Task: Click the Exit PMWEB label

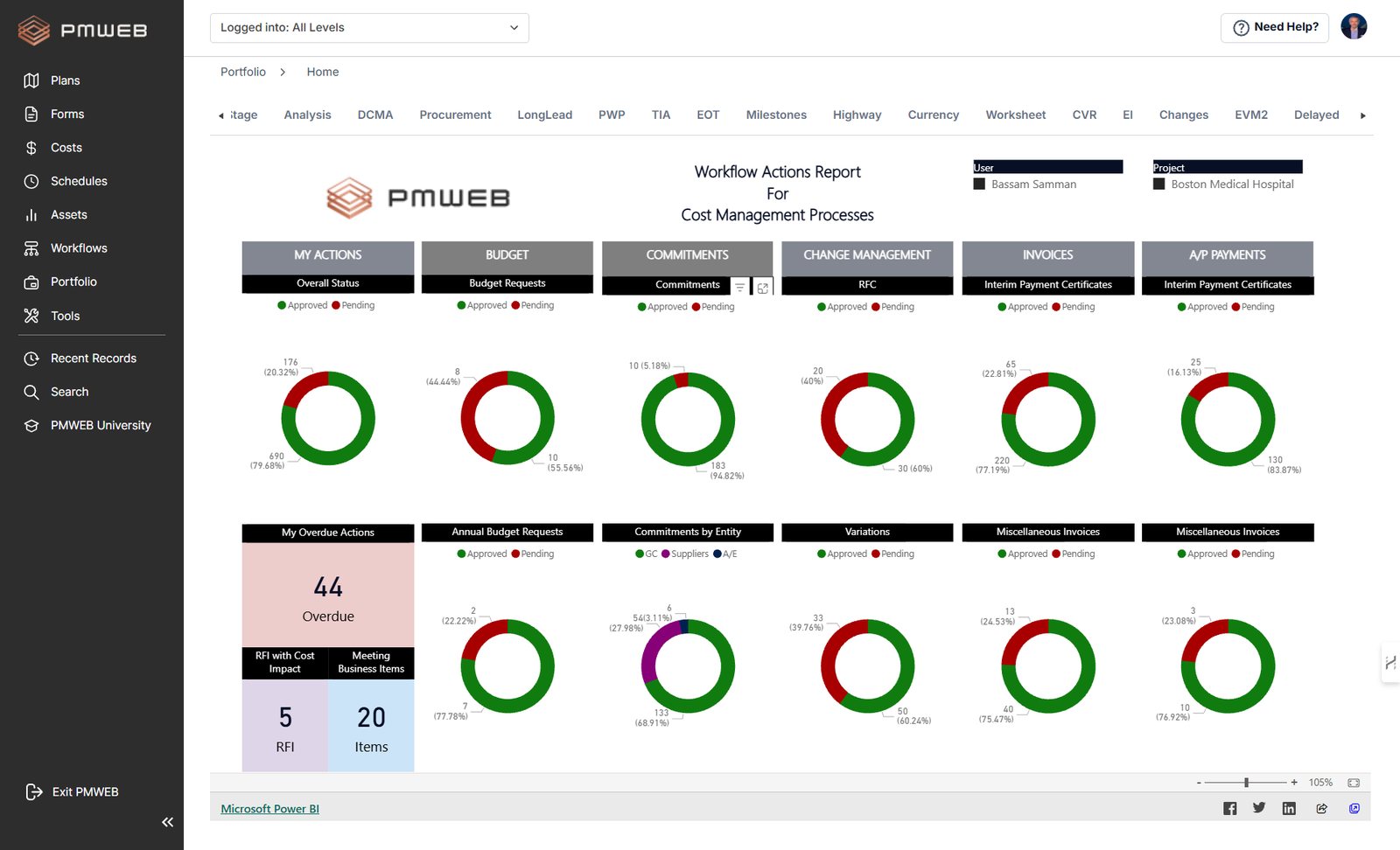Action: tap(85, 791)
